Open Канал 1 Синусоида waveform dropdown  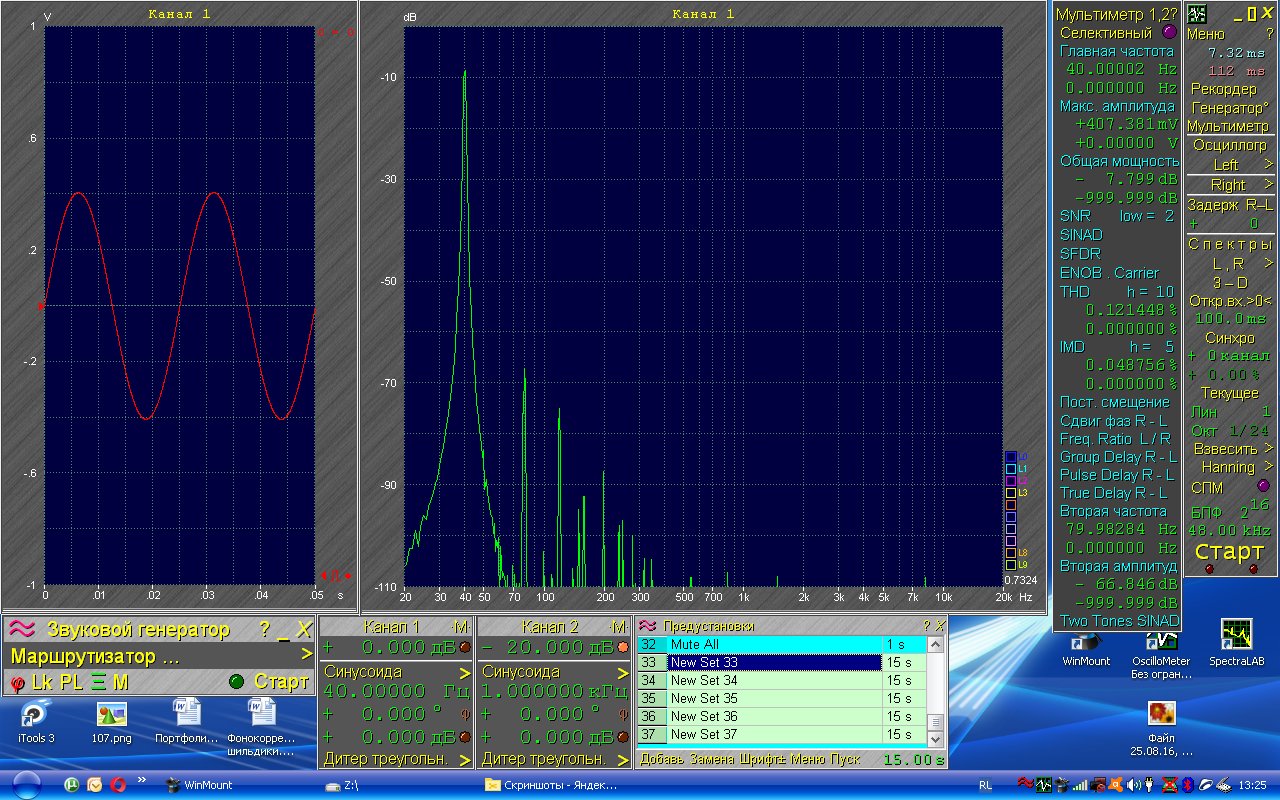pos(395,672)
